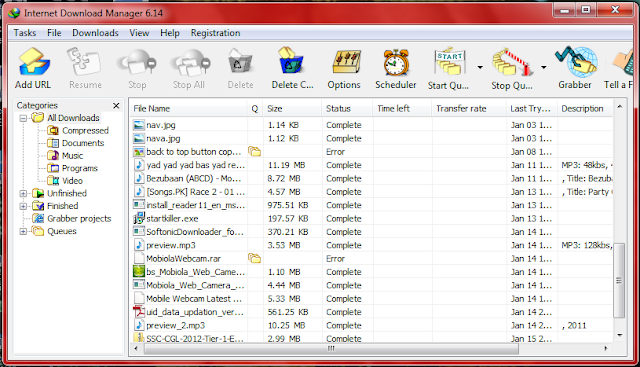Image resolution: width=640 pixels, height=367 pixels.
Task: Open Options from the toolbar
Action: pos(346,62)
